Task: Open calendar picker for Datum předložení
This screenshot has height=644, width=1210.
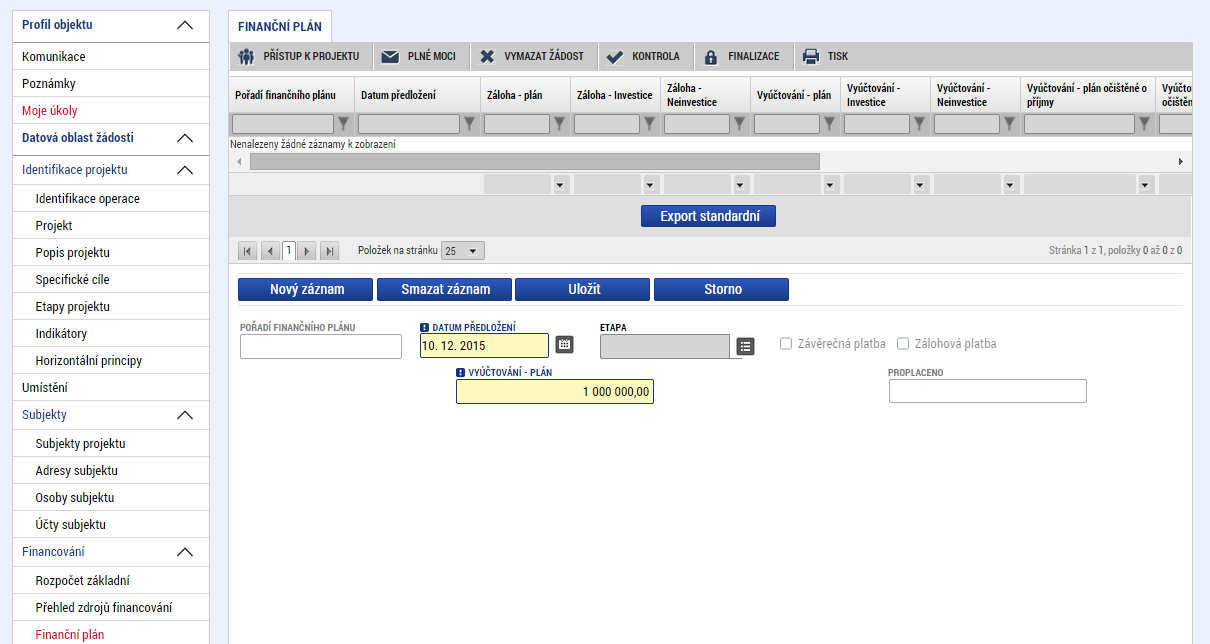Action: pos(564,344)
